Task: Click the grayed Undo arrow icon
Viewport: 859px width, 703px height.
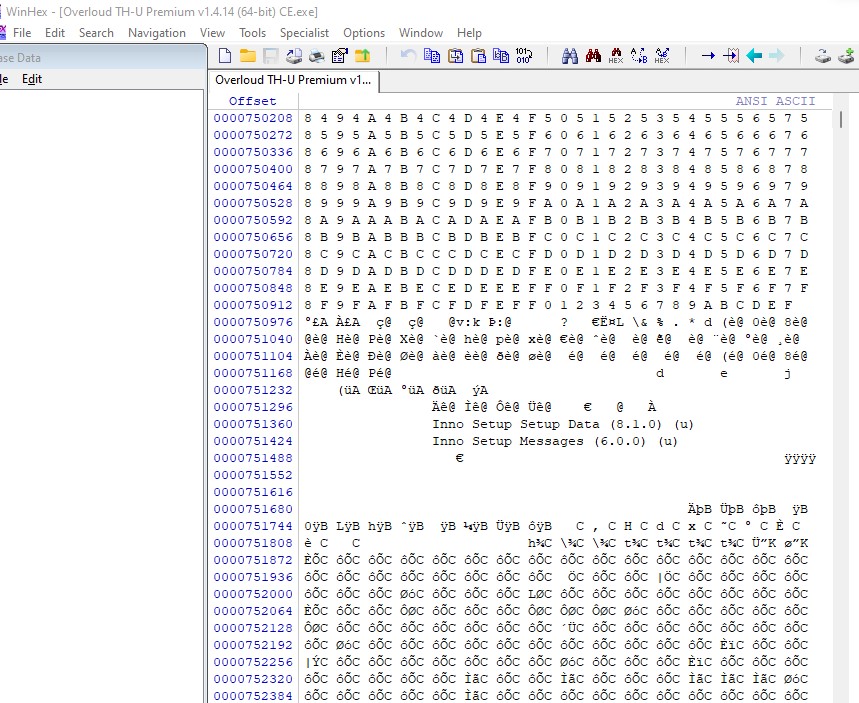Action: [408, 56]
